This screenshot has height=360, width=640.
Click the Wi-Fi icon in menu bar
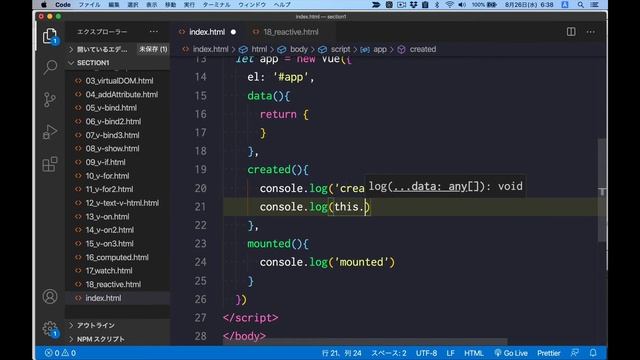[x=449, y=5]
